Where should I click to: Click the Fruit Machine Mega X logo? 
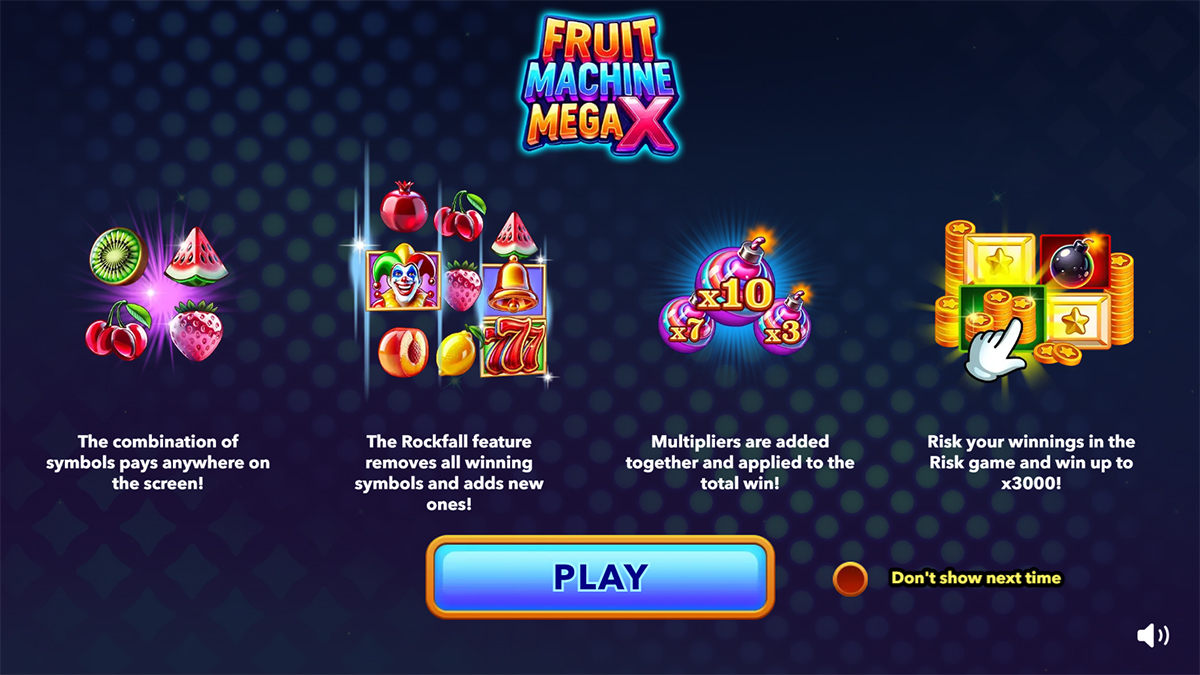coord(600,85)
